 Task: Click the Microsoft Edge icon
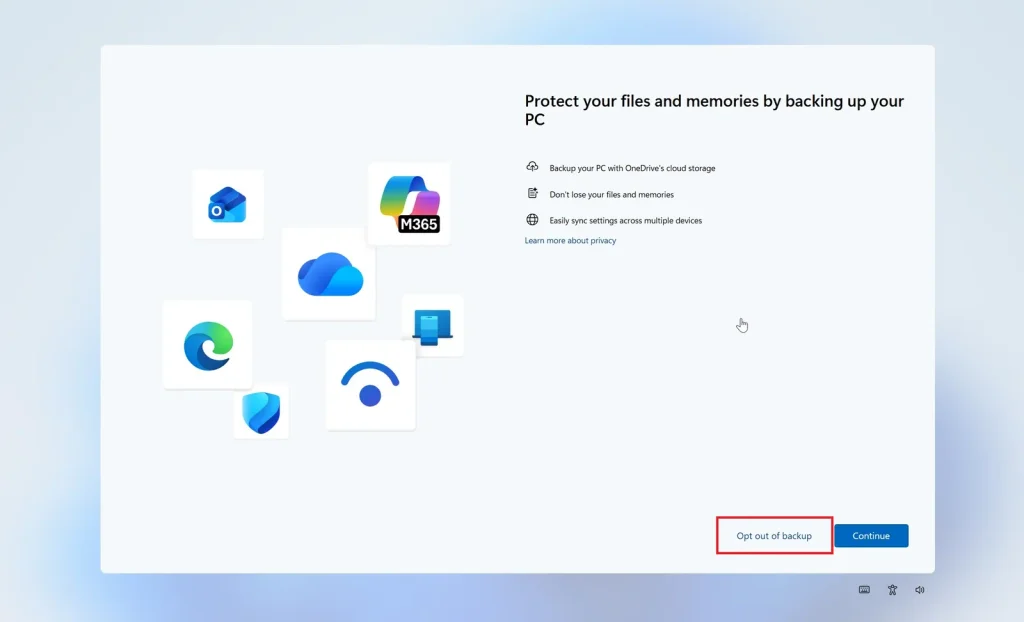click(x=208, y=345)
